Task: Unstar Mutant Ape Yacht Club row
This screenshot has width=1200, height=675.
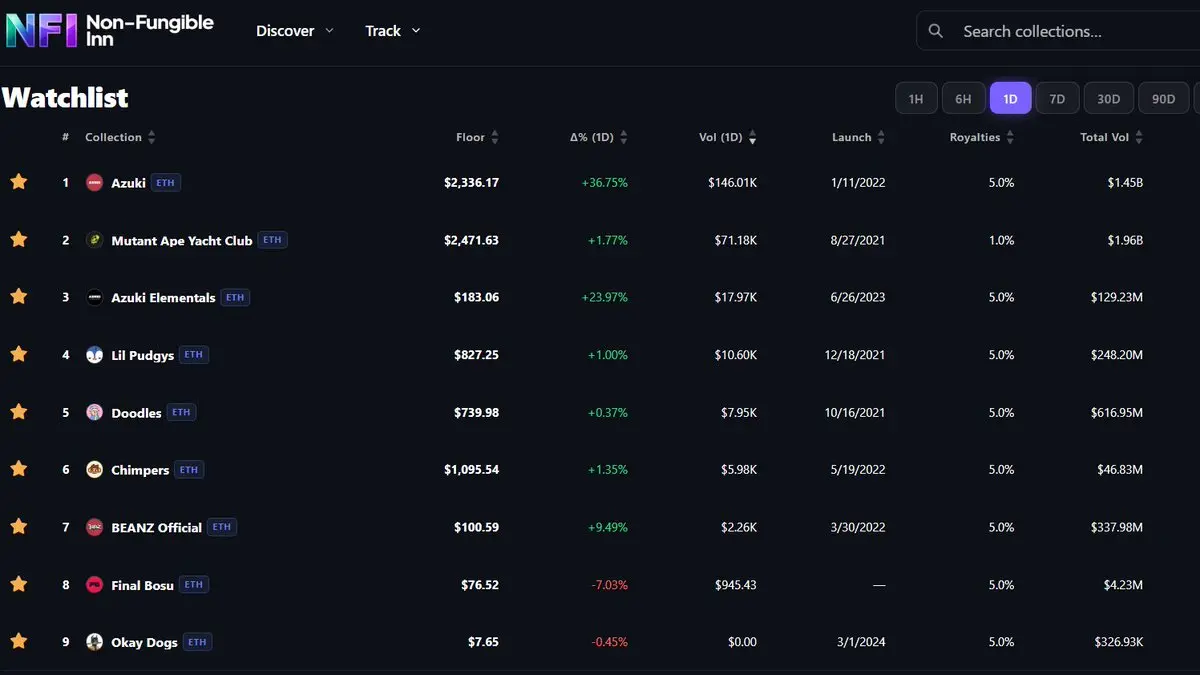Action: coord(18,240)
